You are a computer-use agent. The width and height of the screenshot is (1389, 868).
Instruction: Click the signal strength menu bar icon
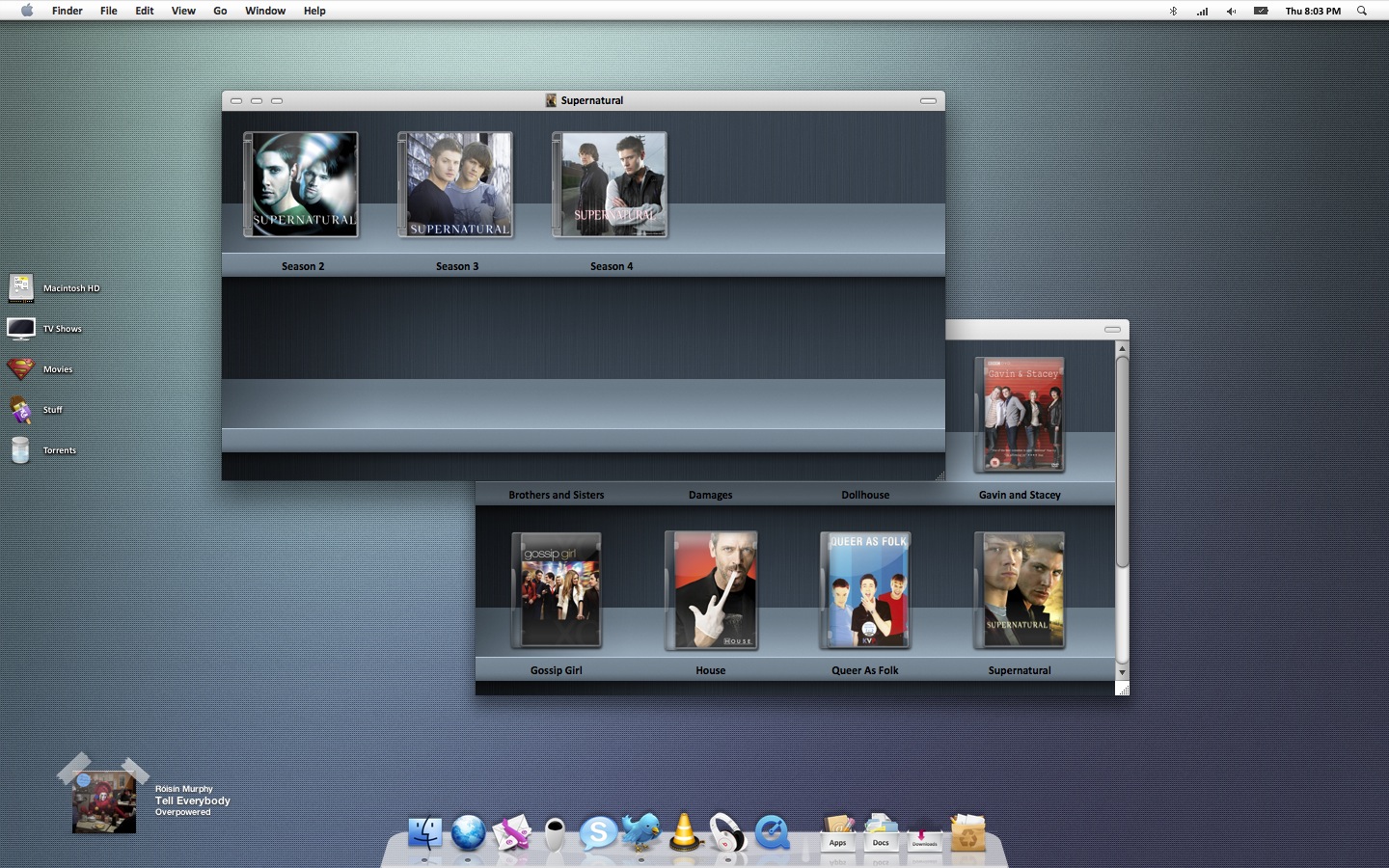(x=1203, y=11)
